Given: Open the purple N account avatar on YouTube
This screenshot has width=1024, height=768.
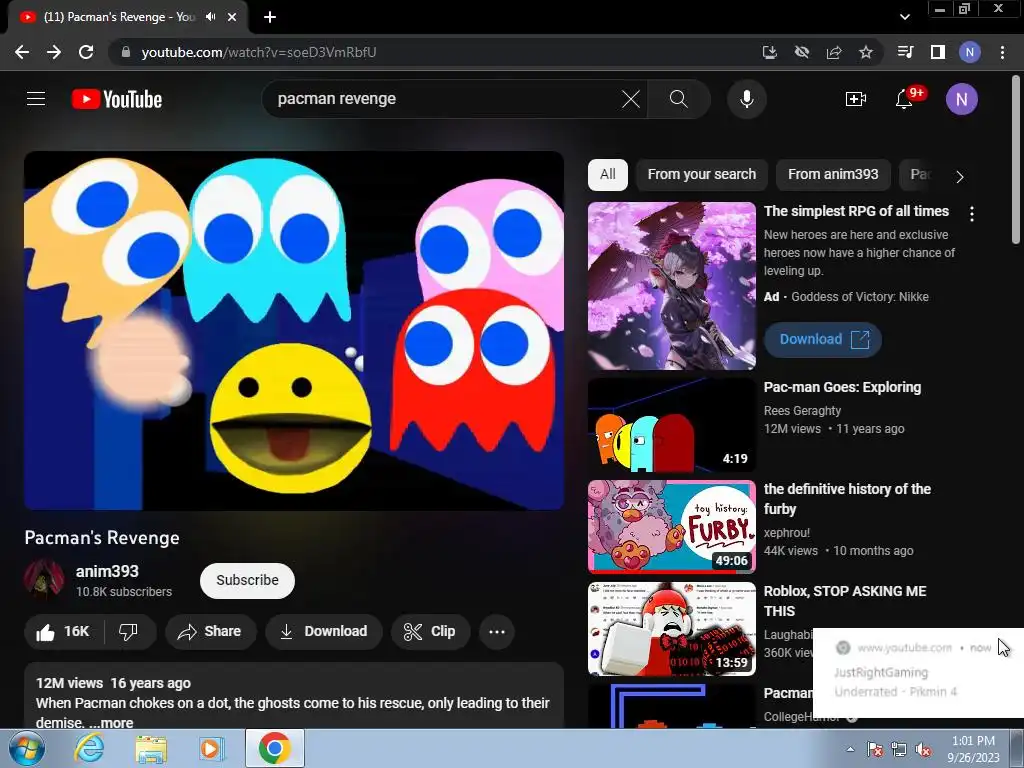Looking at the screenshot, I should [961, 99].
